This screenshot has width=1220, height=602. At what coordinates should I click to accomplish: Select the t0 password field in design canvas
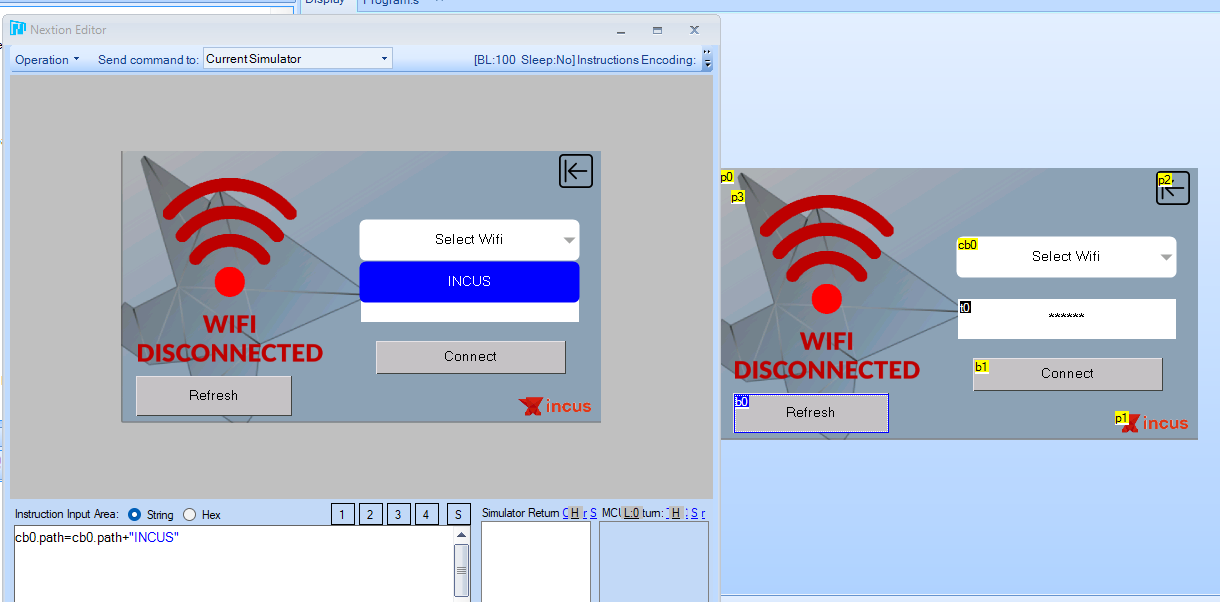pyautogui.click(x=1066, y=319)
